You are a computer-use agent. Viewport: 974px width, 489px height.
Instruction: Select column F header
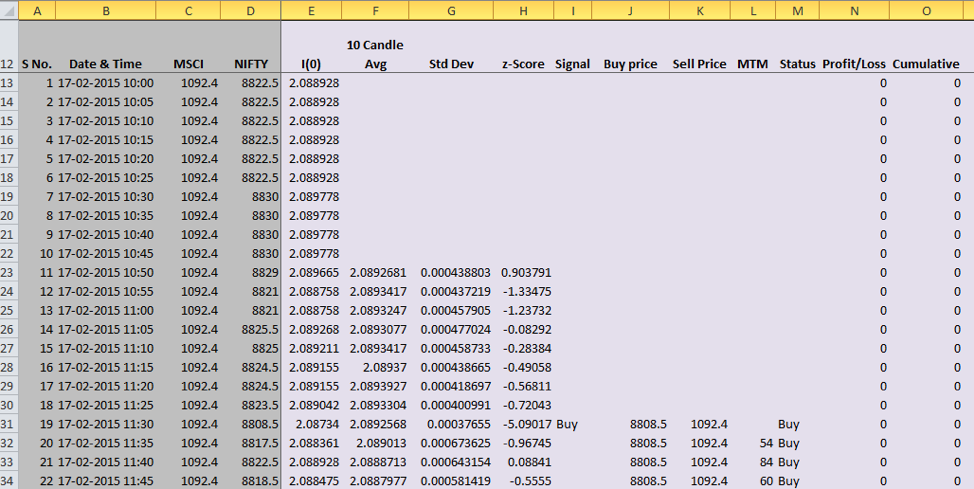click(375, 11)
